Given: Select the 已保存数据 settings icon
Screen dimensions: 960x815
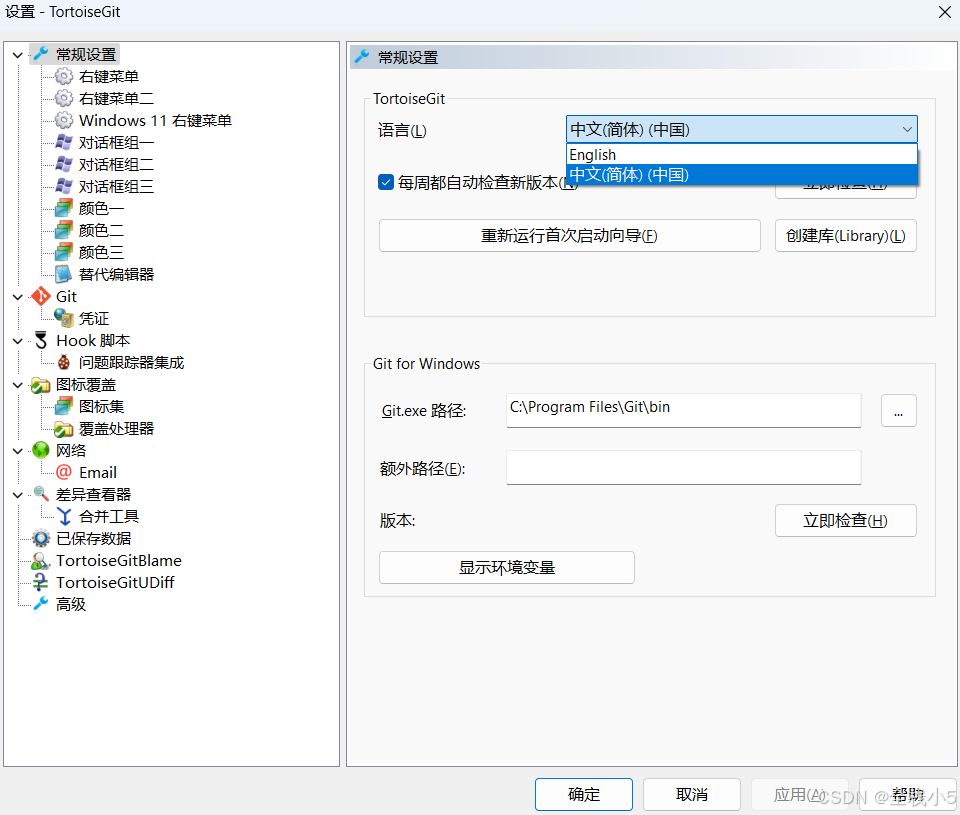Looking at the screenshot, I should (x=40, y=538).
